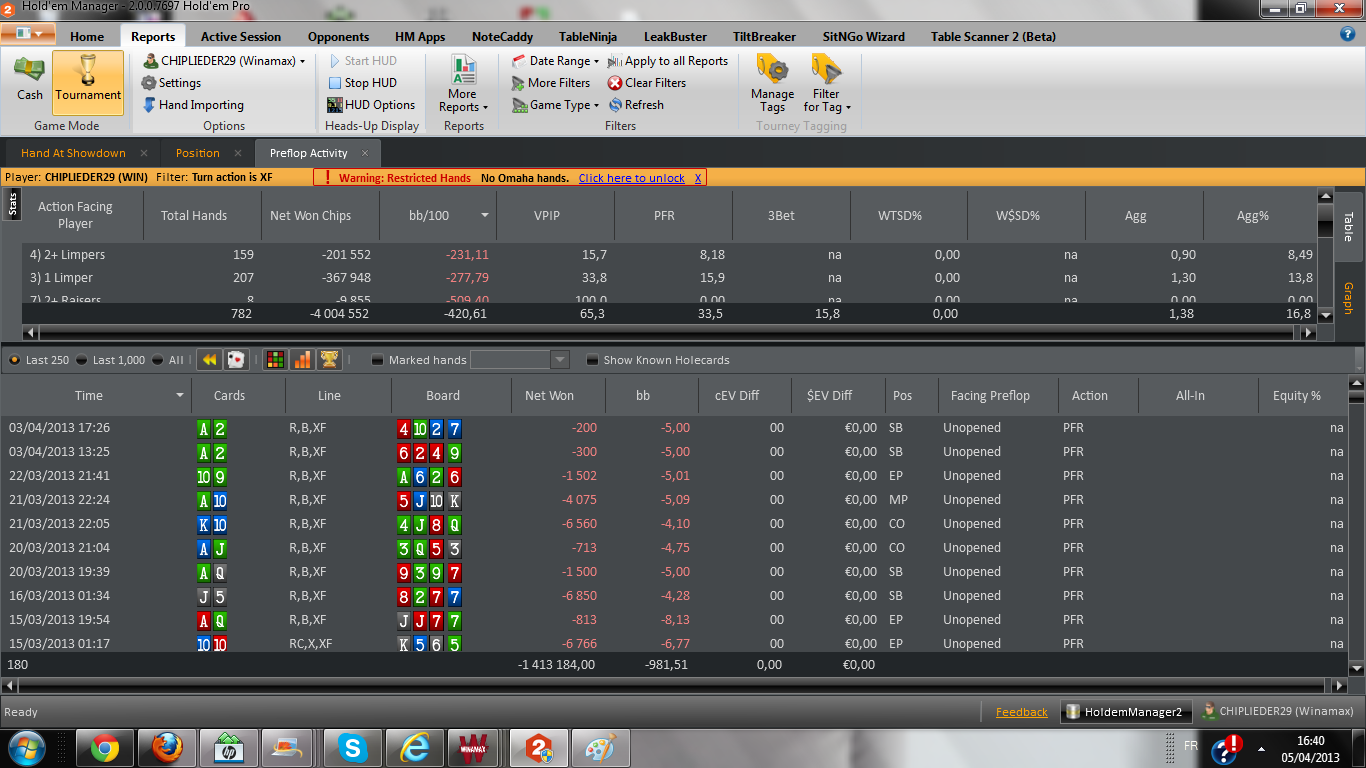This screenshot has height=768, width=1366.
Task: Sort by Time column arrow
Action: tap(180, 396)
